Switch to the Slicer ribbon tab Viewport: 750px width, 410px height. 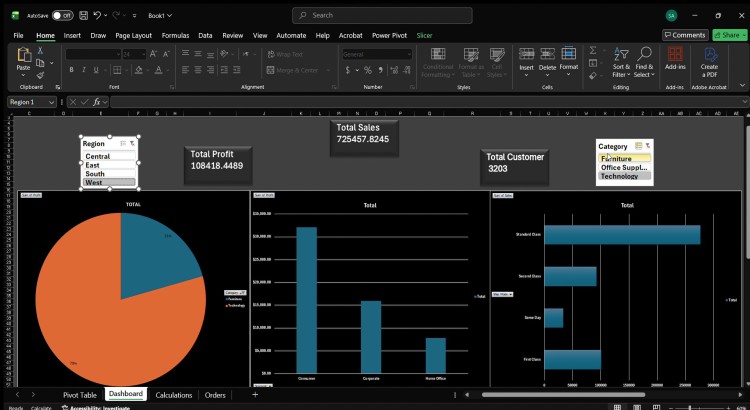[x=424, y=35]
